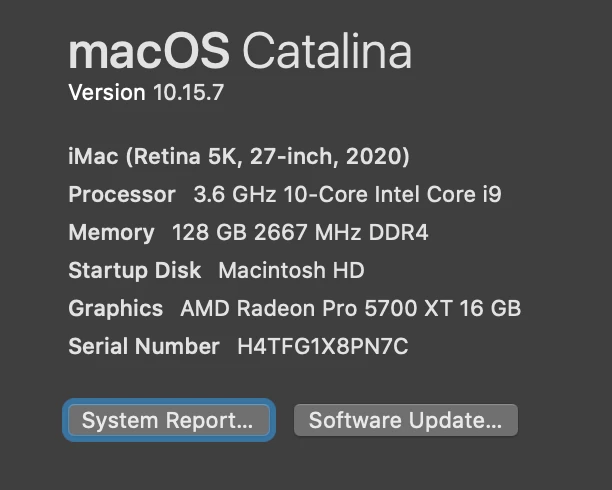612x490 pixels.
Task: Click the Software Update button
Action: click(x=405, y=421)
